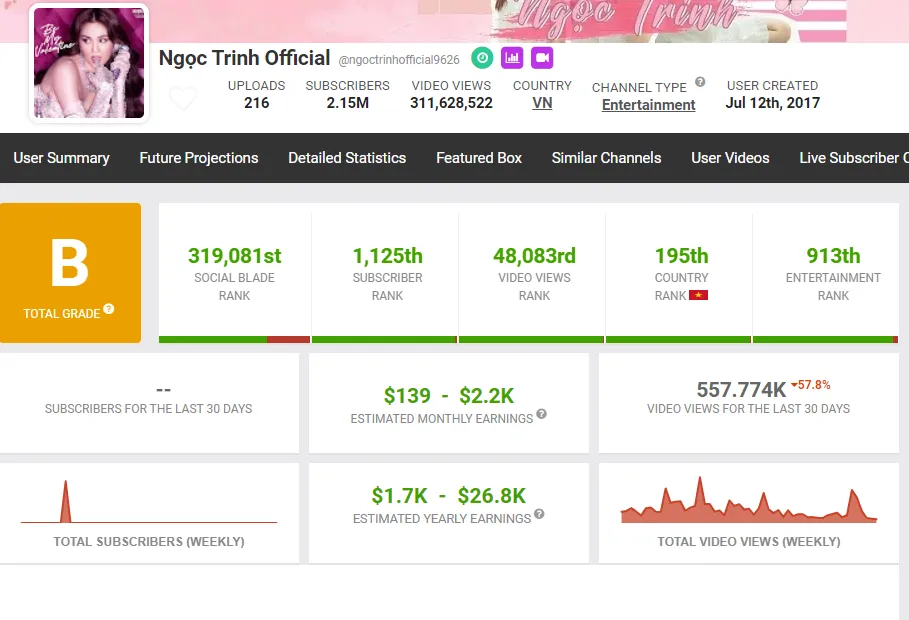Open help icon for Estimated Monthly Earnings
909x620 pixels.
(541, 414)
